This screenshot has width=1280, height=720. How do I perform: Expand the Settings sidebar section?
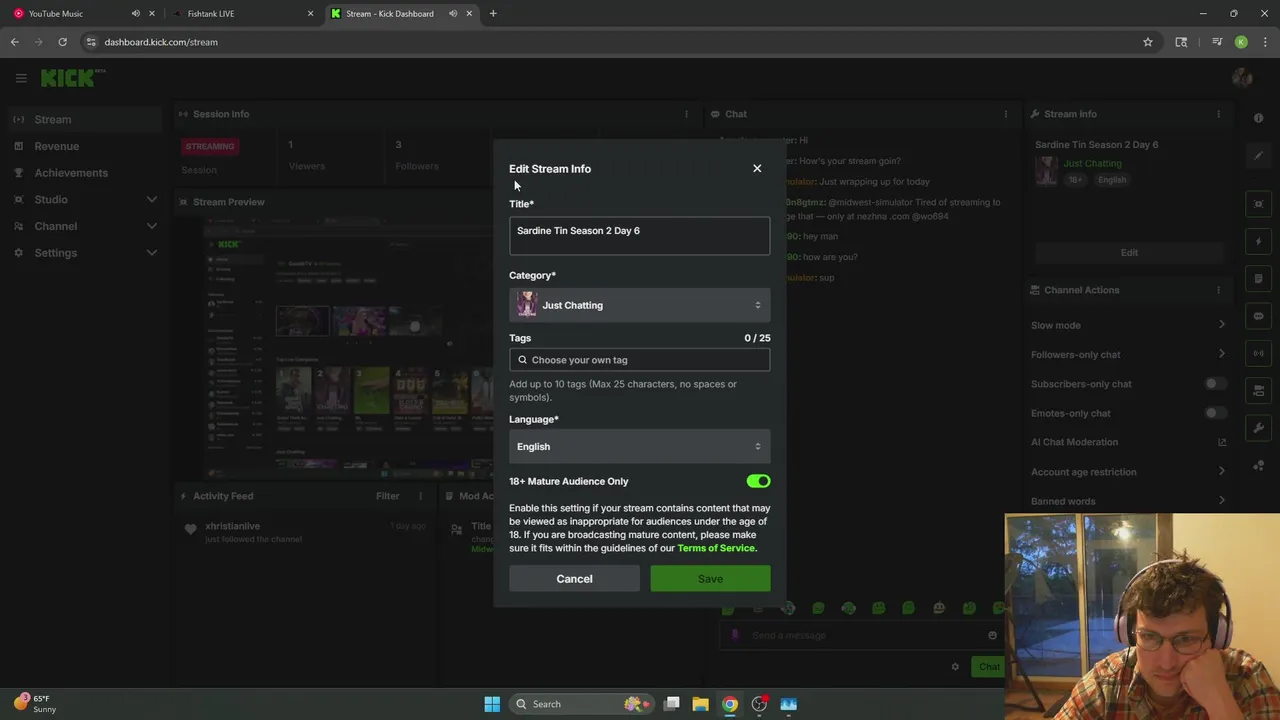coord(85,253)
